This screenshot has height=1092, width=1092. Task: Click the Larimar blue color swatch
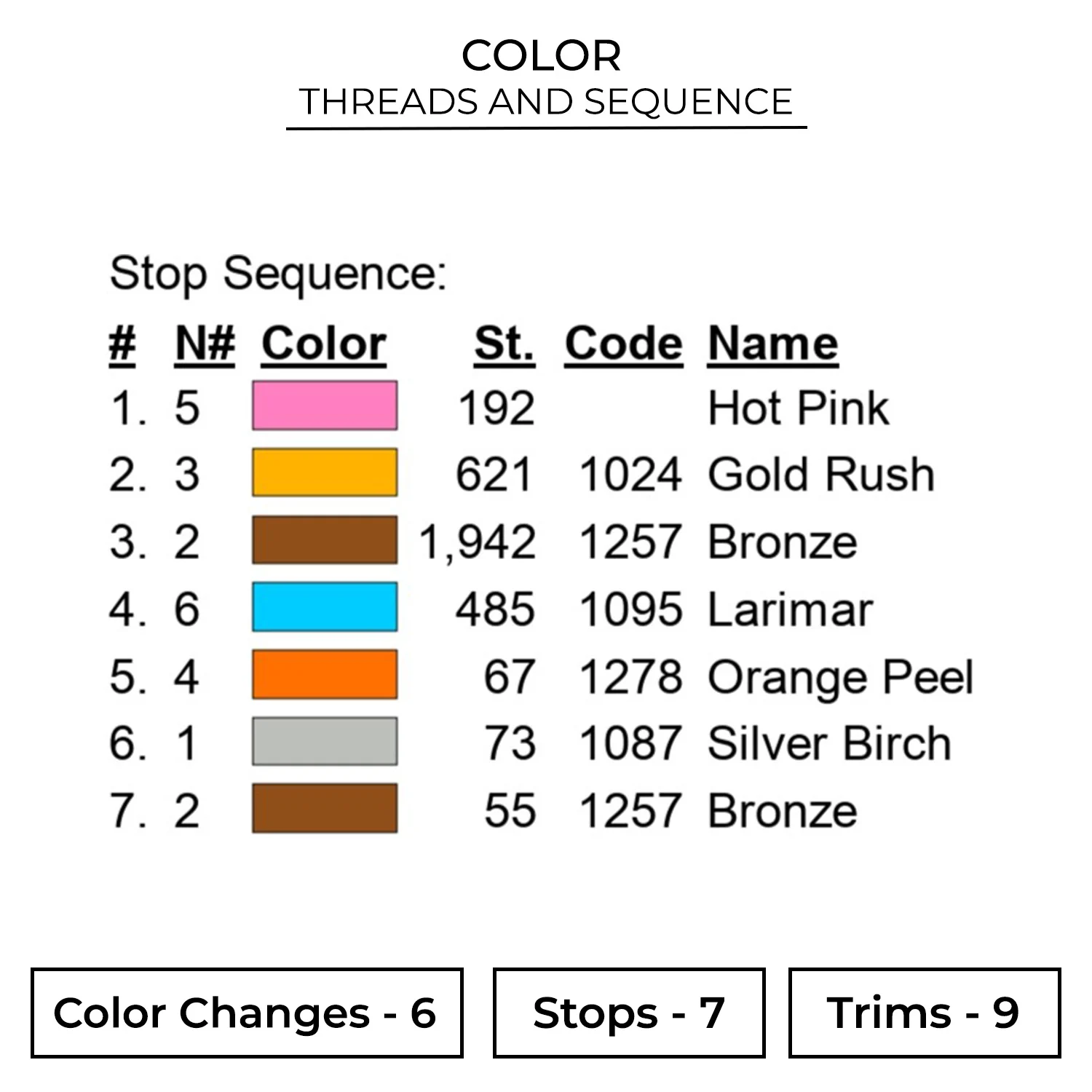(x=325, y=607)
